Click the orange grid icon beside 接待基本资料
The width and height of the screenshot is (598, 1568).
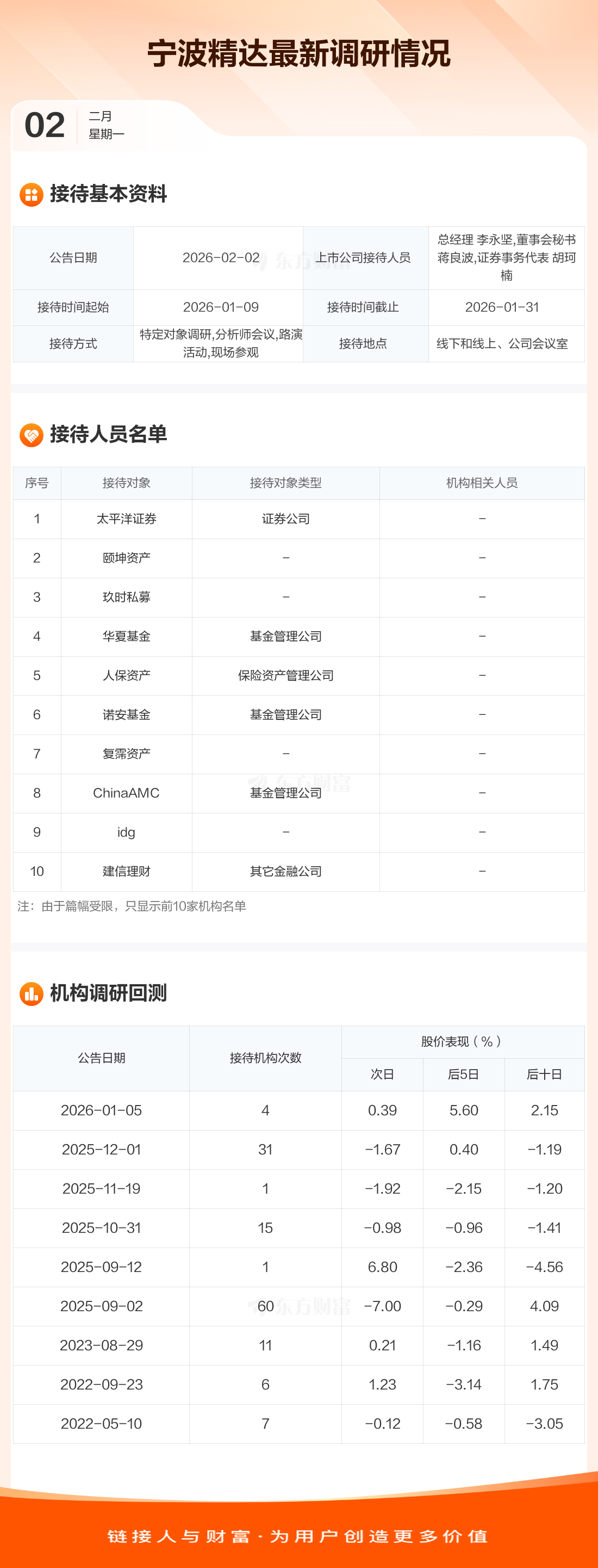(31, 195)
